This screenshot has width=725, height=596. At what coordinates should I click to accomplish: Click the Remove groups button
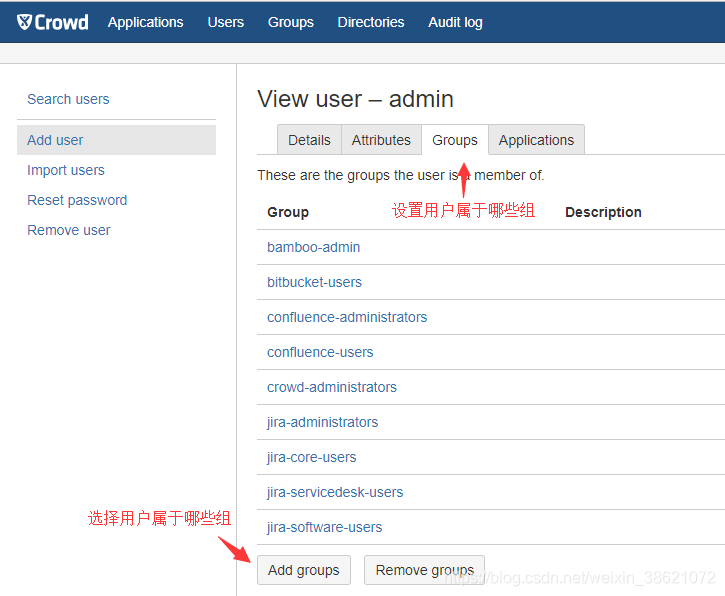(424, 570)
